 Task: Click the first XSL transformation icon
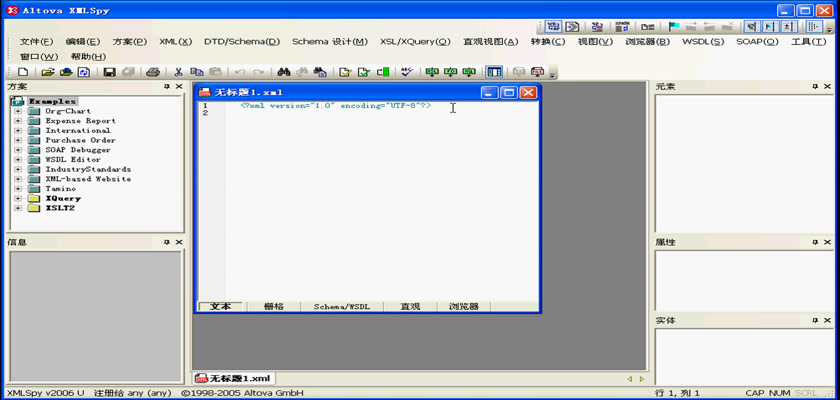(x=432, y=72)
